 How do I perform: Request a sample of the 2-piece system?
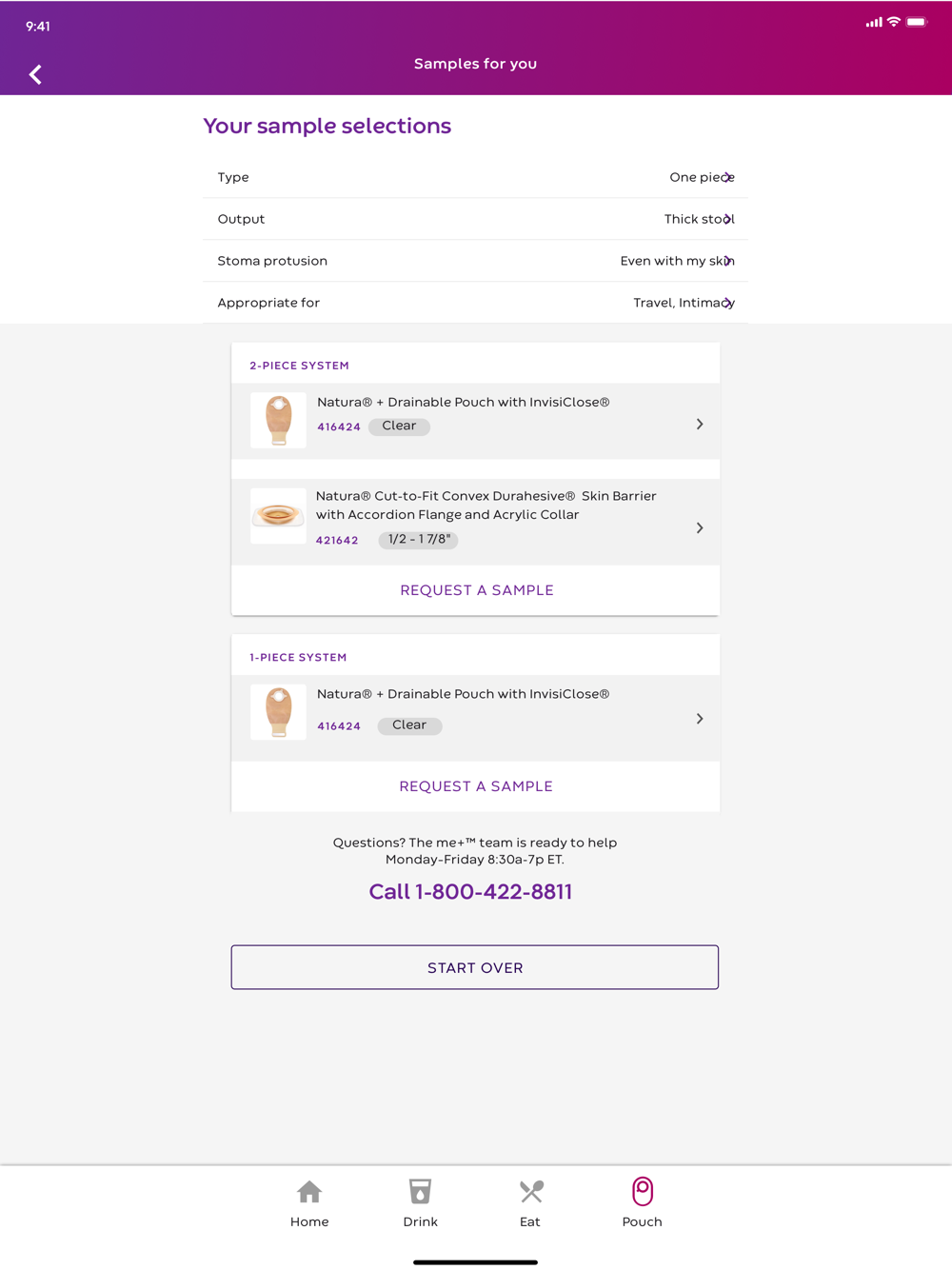[x=476, y=590]
